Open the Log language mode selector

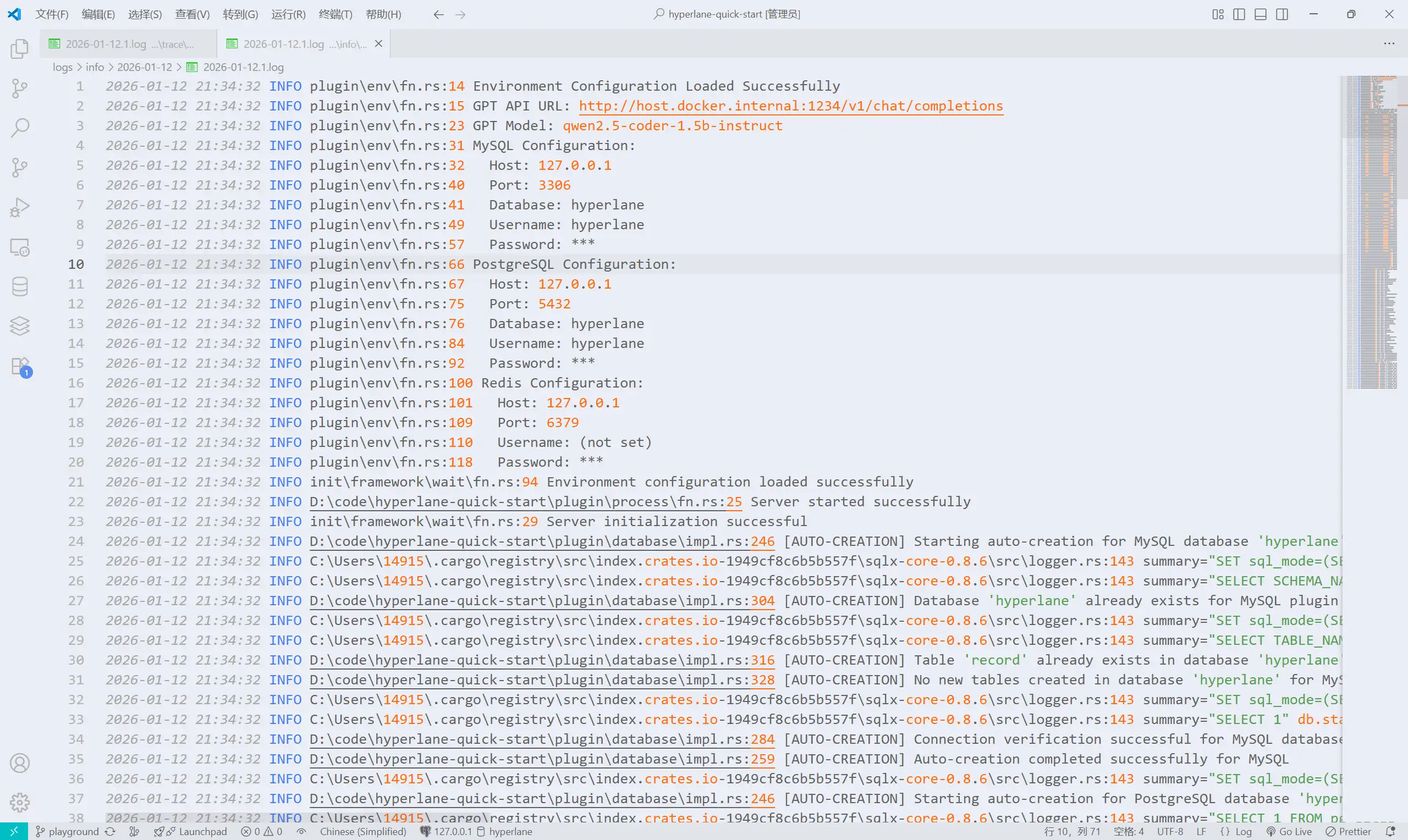tap(1236, 832)
